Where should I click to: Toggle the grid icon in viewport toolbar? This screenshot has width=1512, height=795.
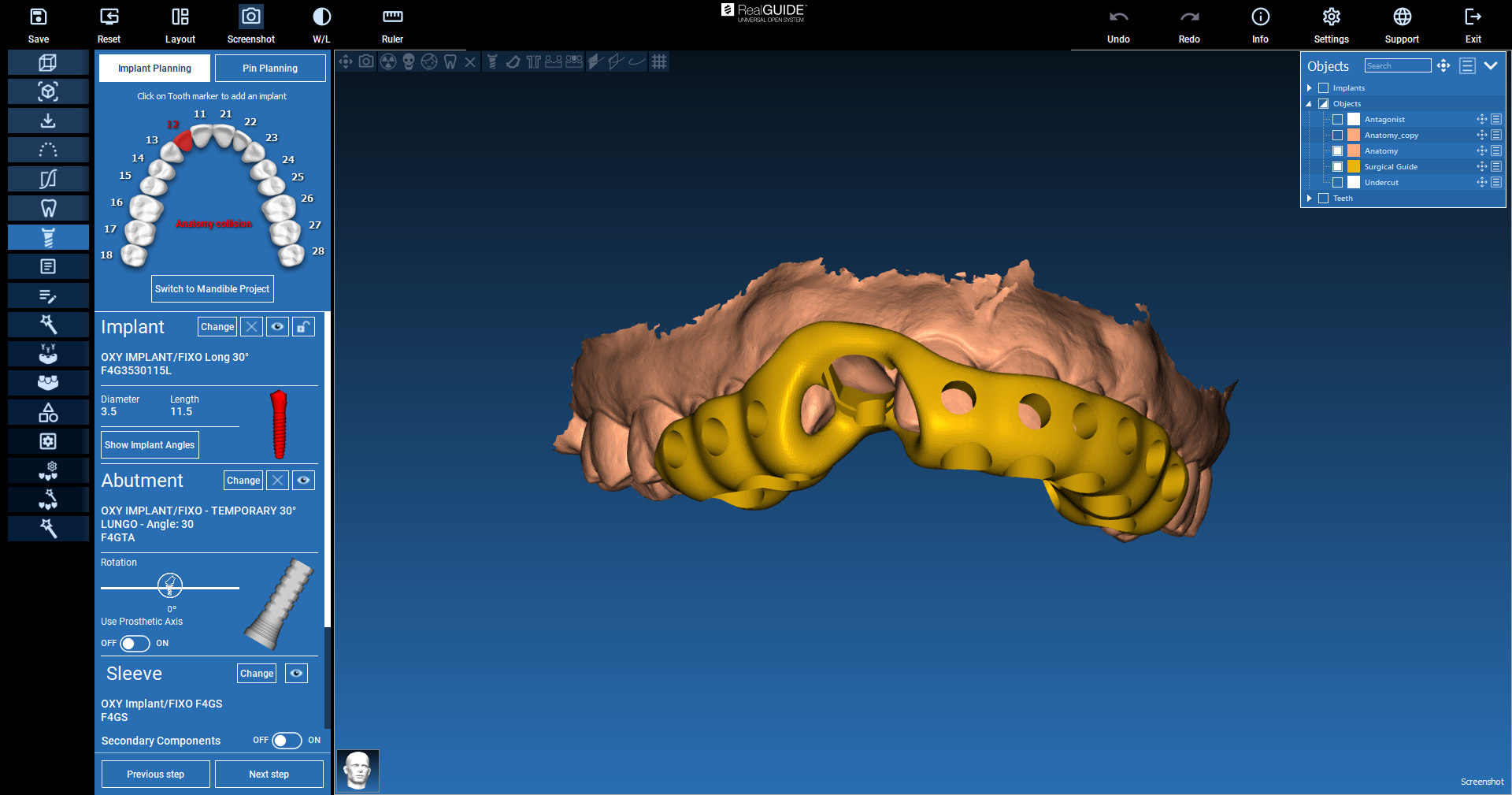[x=659, y=61]
